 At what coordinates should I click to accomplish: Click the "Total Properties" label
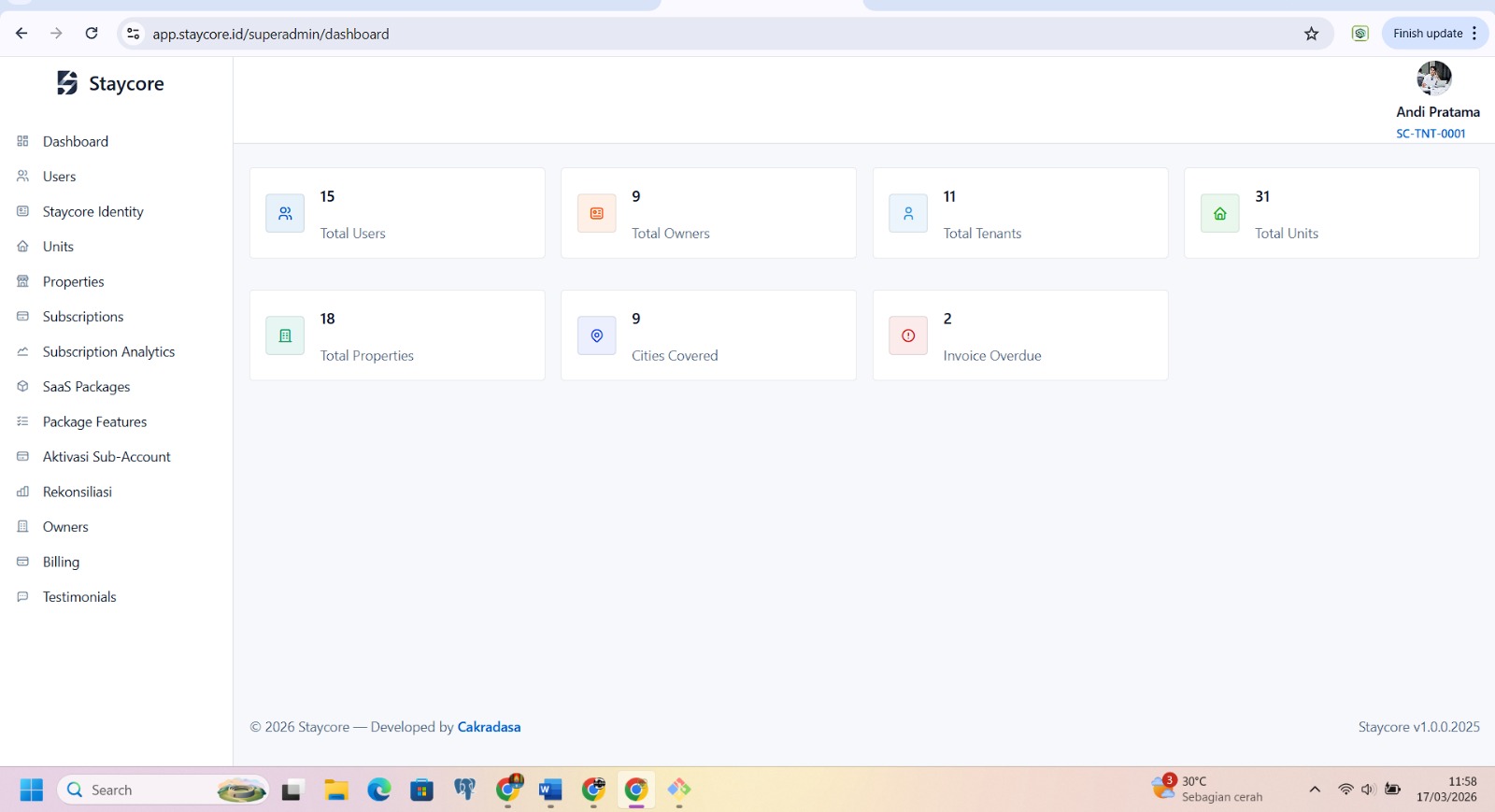(x=367, y=356)
